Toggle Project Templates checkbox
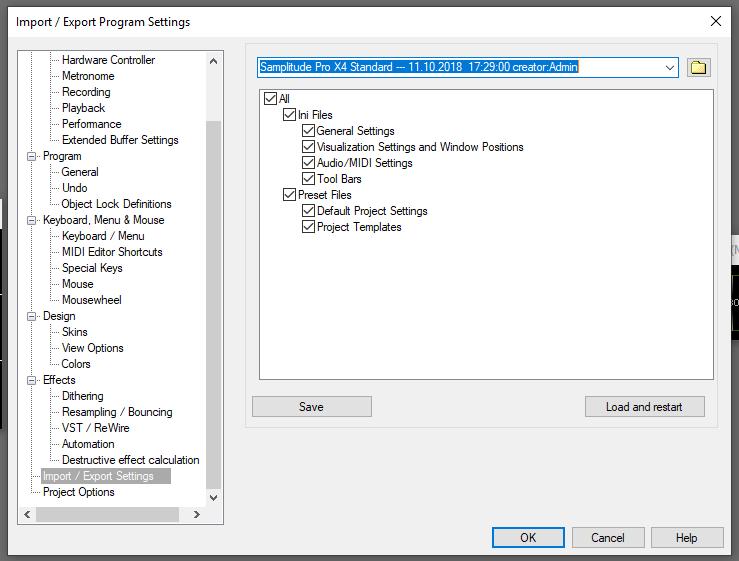Viewport: 739px width, 561px height. [308, 227]
